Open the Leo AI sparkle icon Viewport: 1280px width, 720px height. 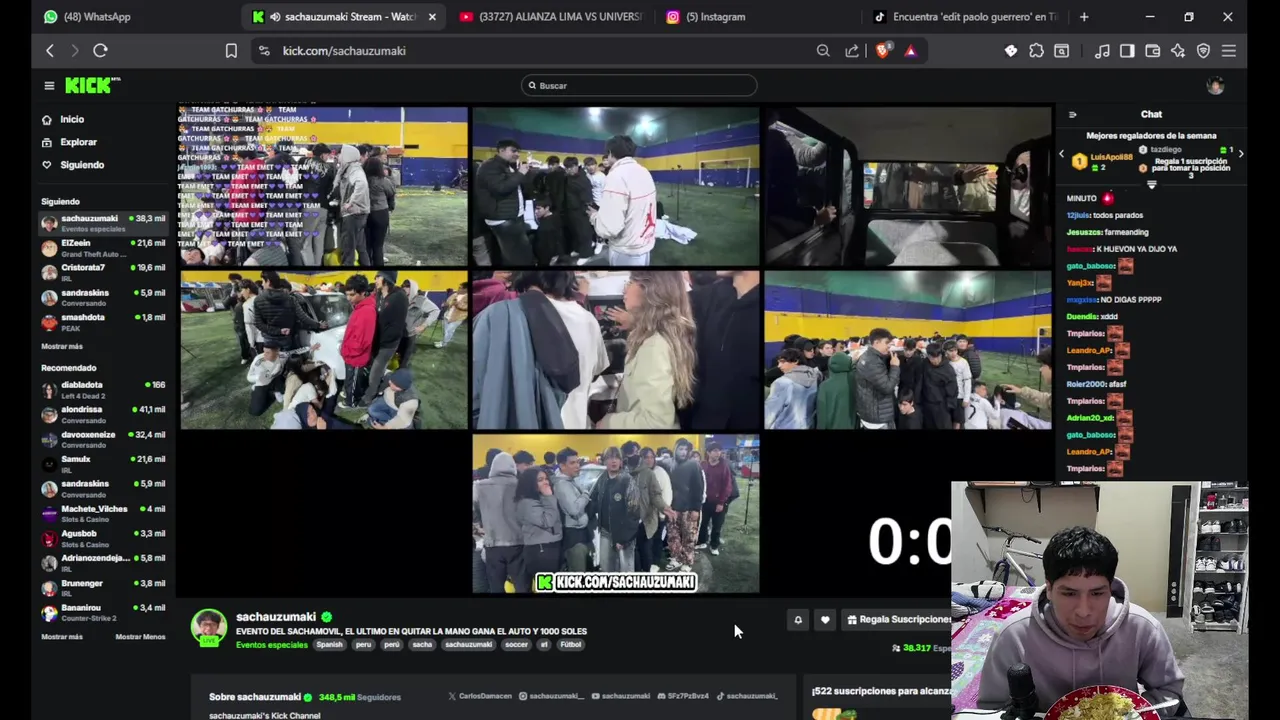pyautogui.click(x=1178, y=50)
